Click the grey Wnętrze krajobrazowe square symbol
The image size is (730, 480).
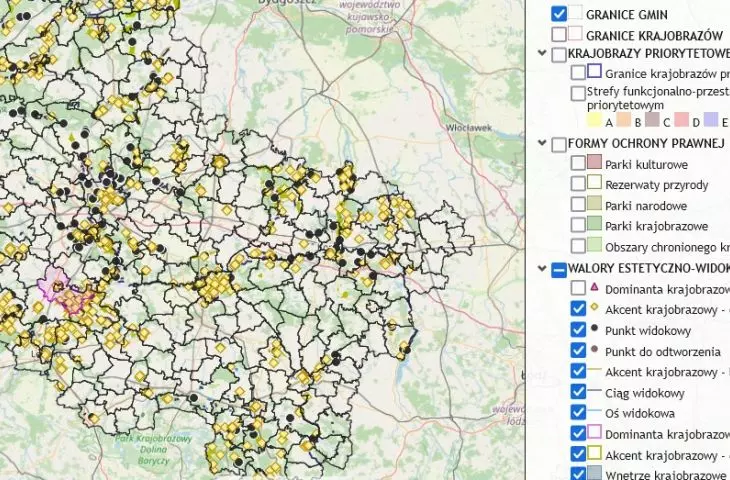594,473
